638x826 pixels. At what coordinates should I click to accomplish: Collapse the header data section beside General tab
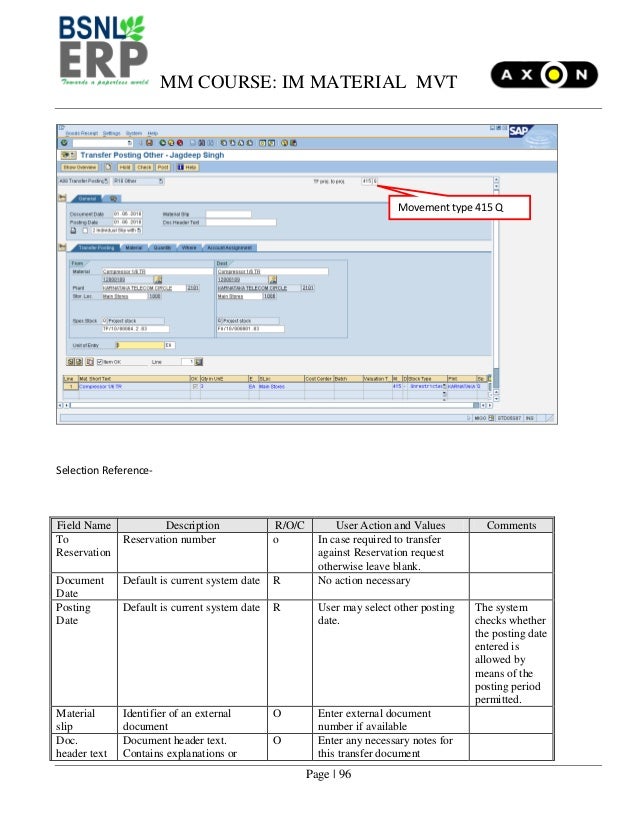[x=63, y=198]
